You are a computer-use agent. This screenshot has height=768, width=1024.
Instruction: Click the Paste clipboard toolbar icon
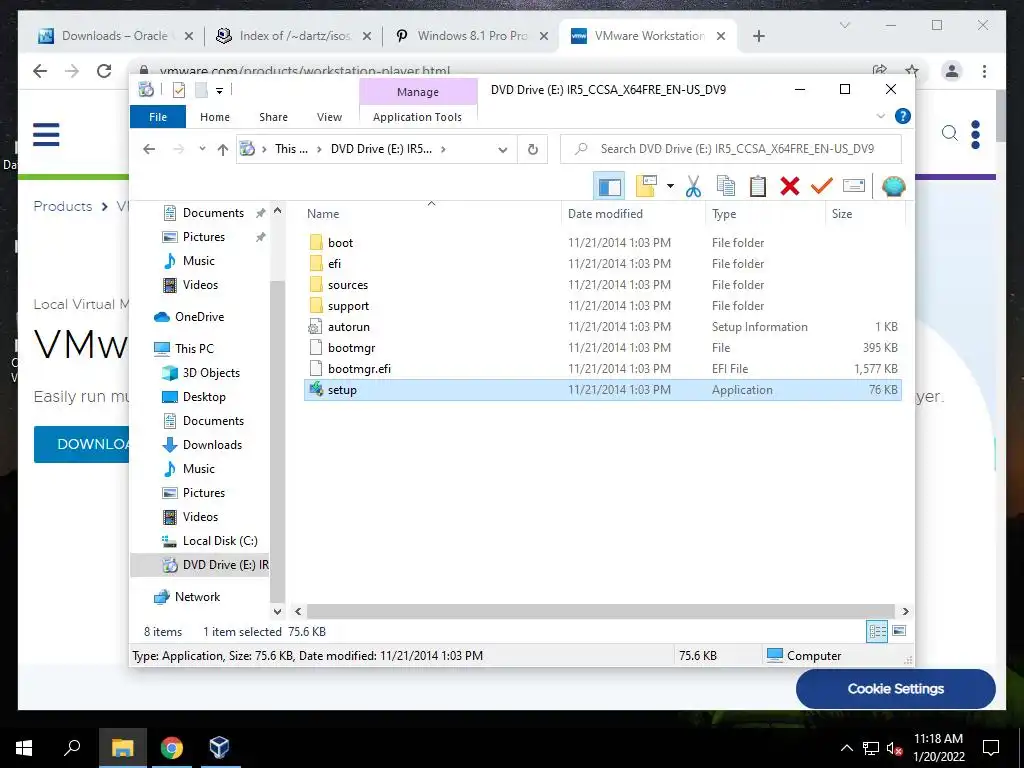coord(758,186)
